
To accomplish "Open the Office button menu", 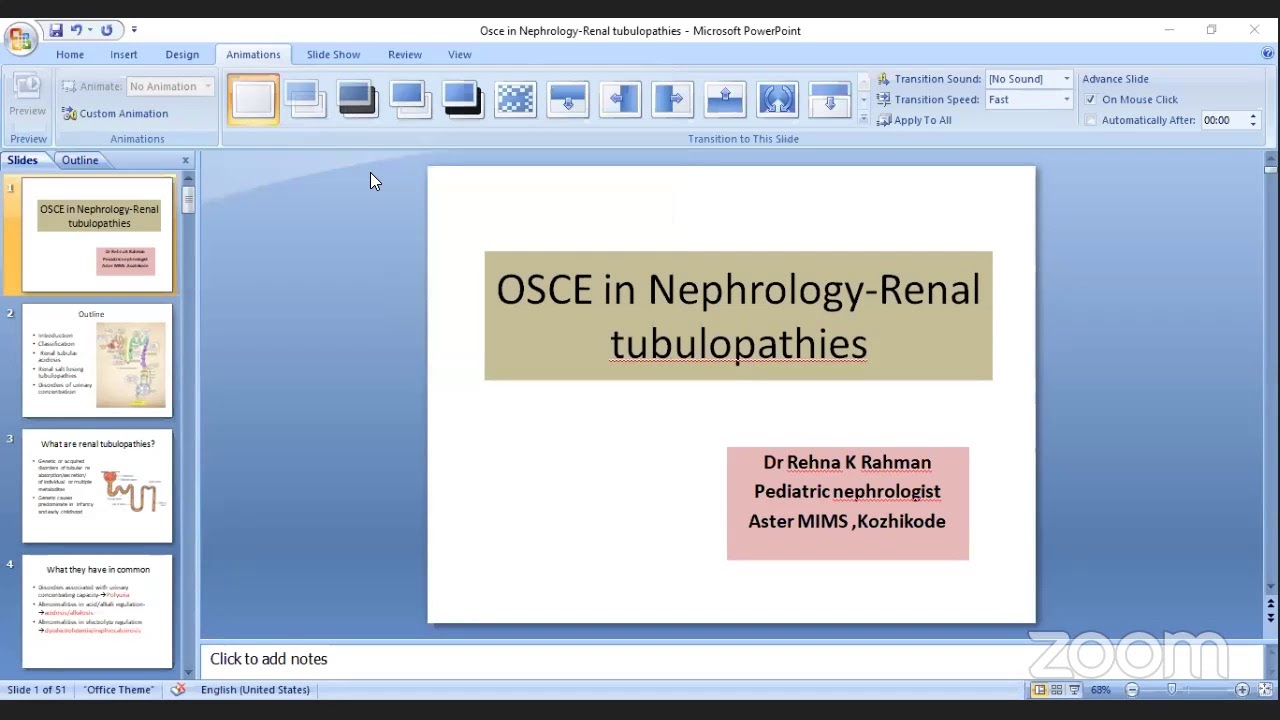I will (20, 39).
